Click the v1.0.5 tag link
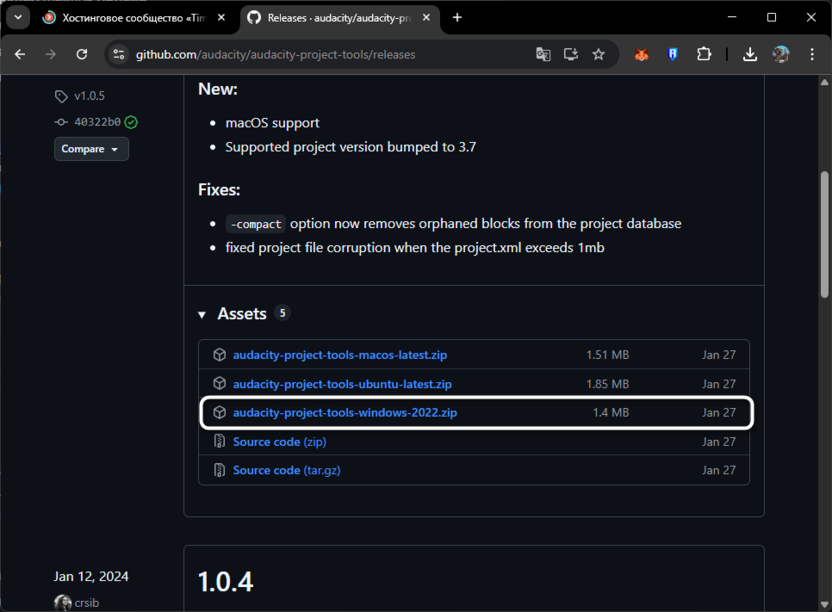 pyautogui.click(x=88, y=96)
